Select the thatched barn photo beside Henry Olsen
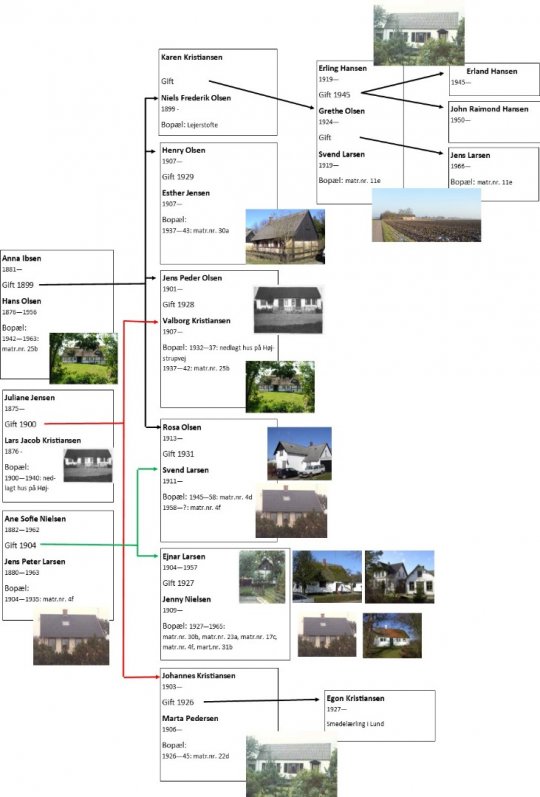540x797 pixels. point(285,236)
